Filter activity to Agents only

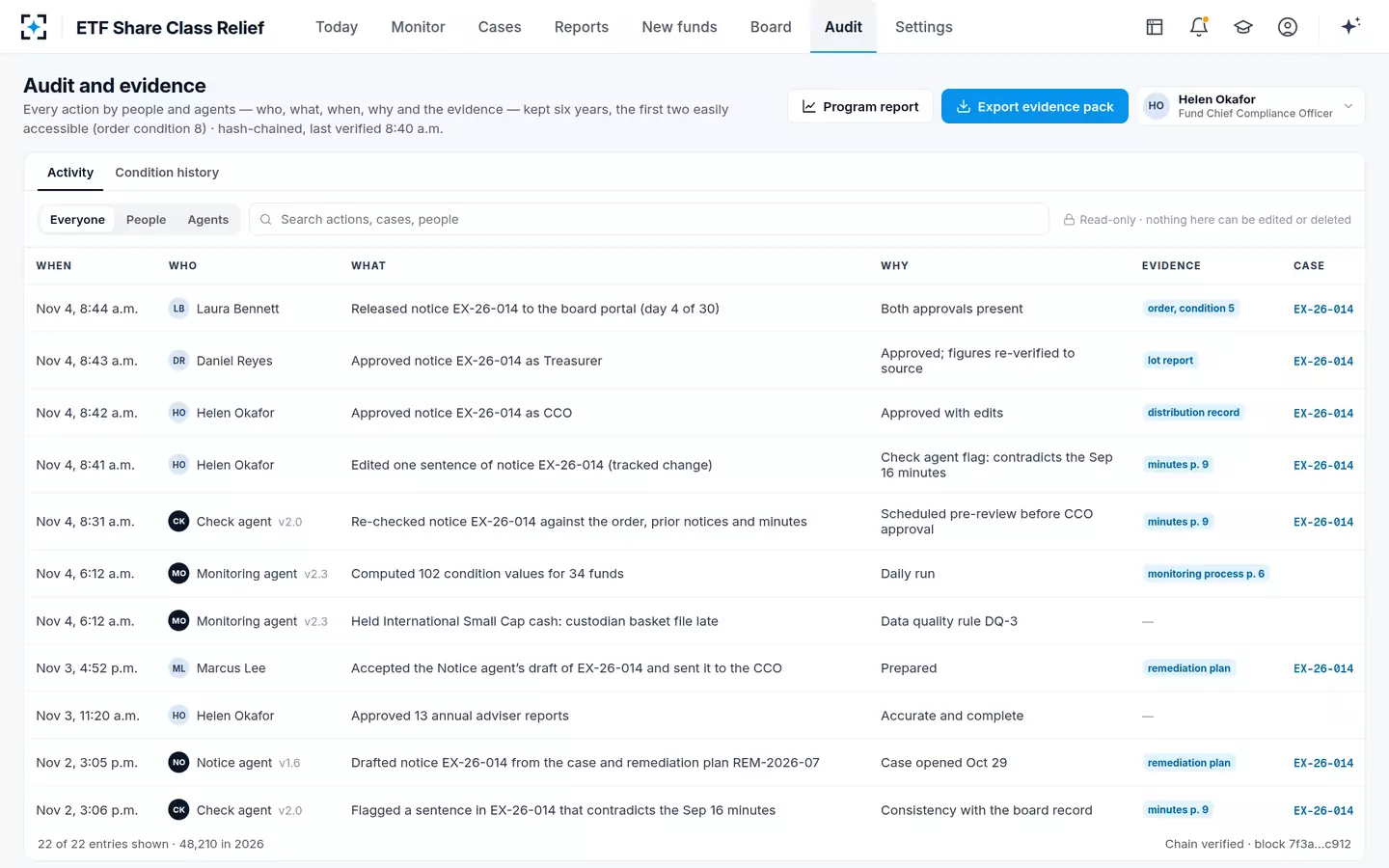tap(208, 220)
